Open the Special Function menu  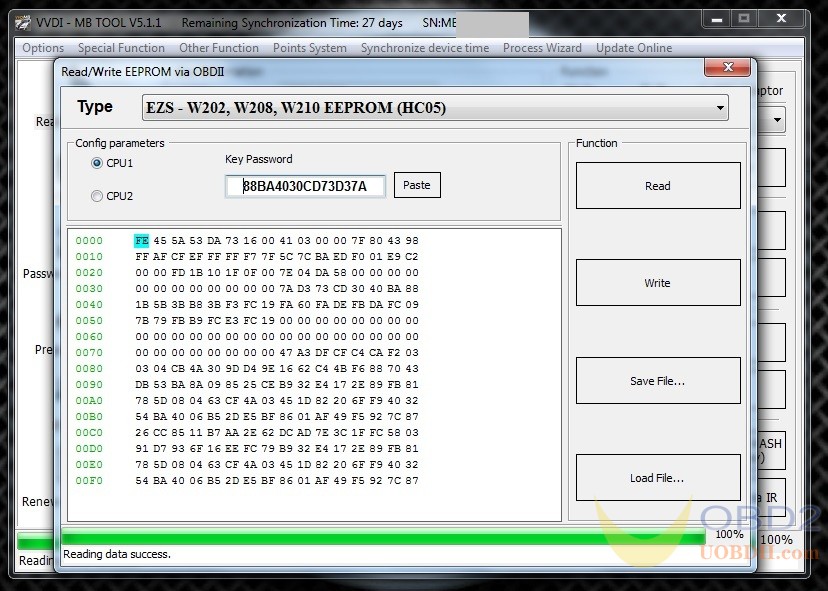121,48
